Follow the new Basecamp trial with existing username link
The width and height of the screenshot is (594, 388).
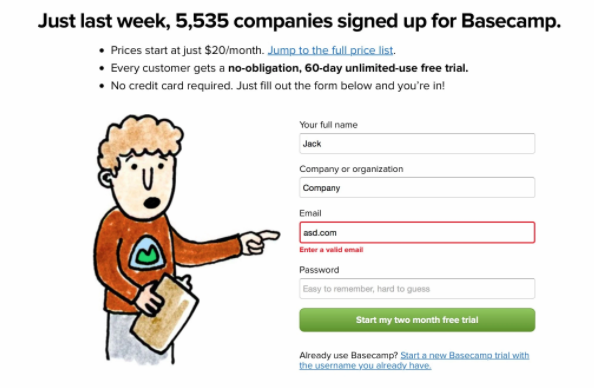point(414,360)
